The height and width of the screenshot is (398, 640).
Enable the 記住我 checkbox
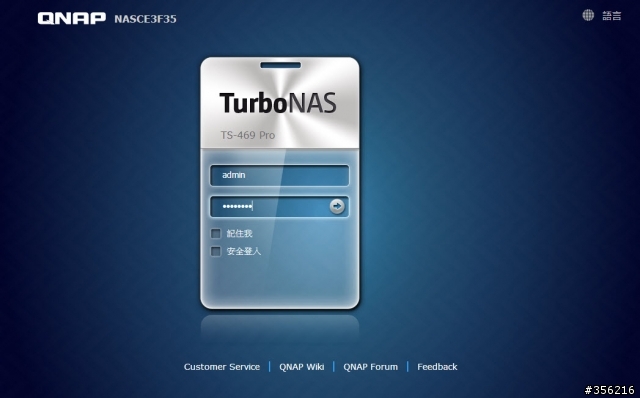coord(216,233)
